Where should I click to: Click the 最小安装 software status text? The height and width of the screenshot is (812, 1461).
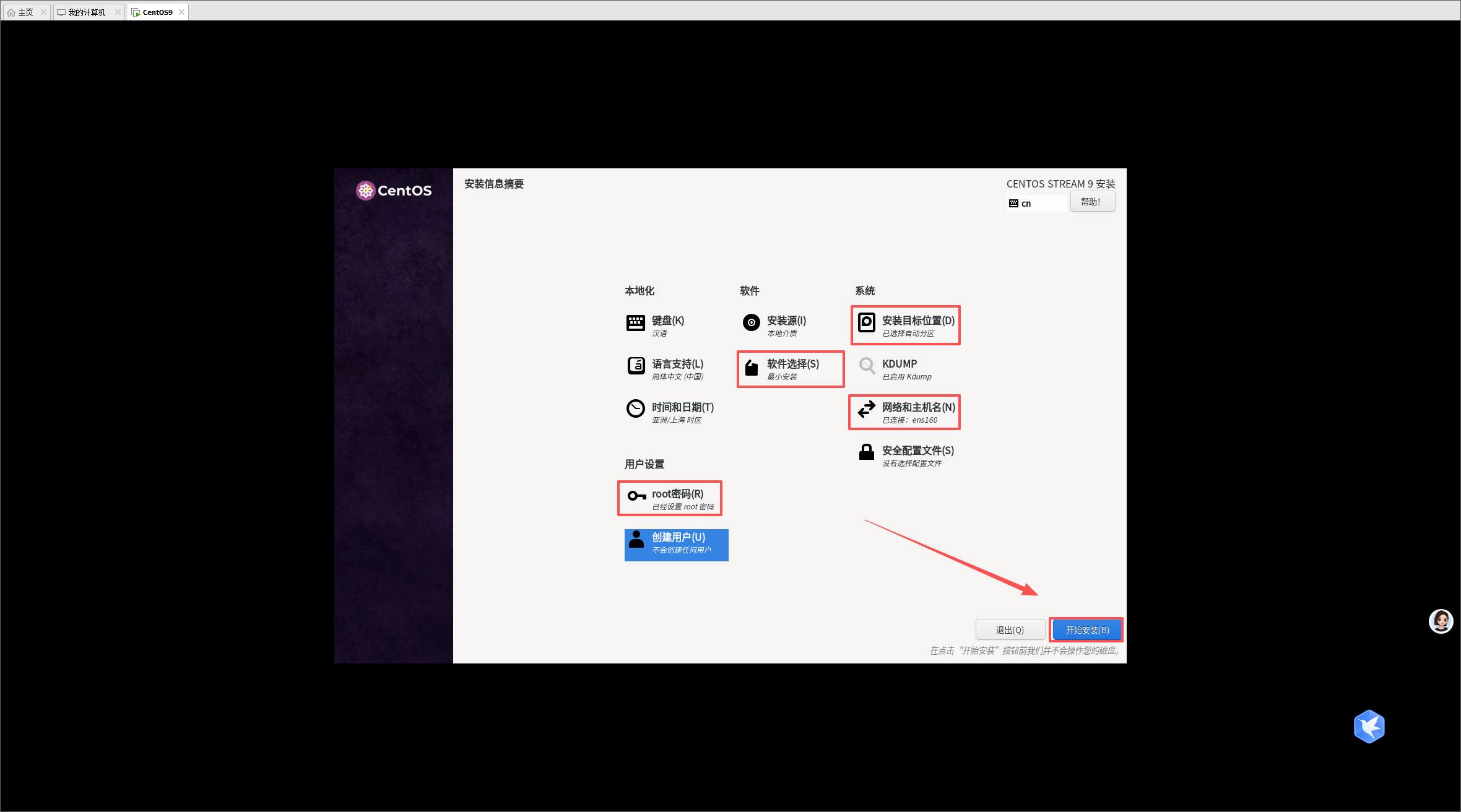tap(782, 377)
